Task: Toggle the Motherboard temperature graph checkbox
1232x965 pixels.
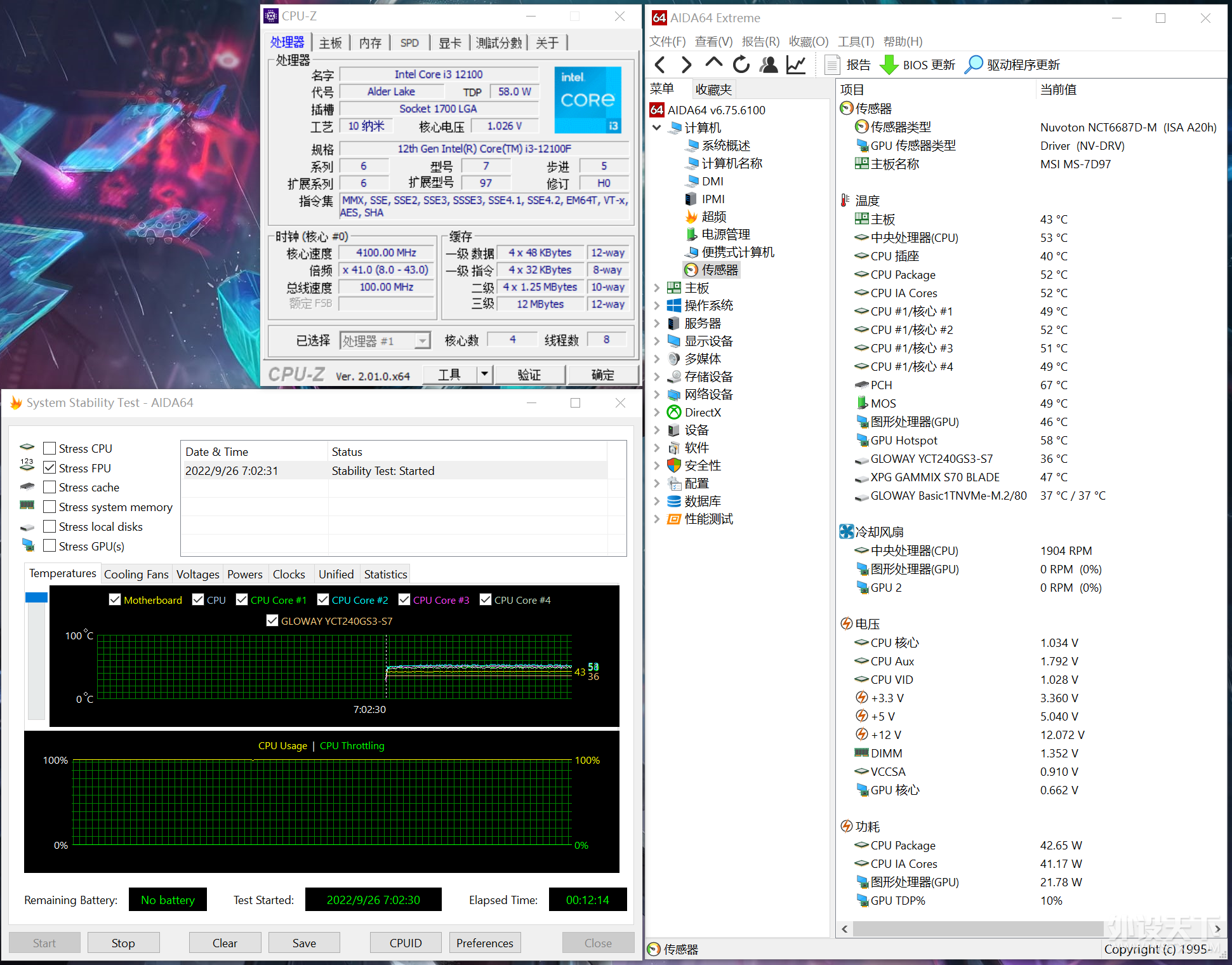Action: (115, 599)
